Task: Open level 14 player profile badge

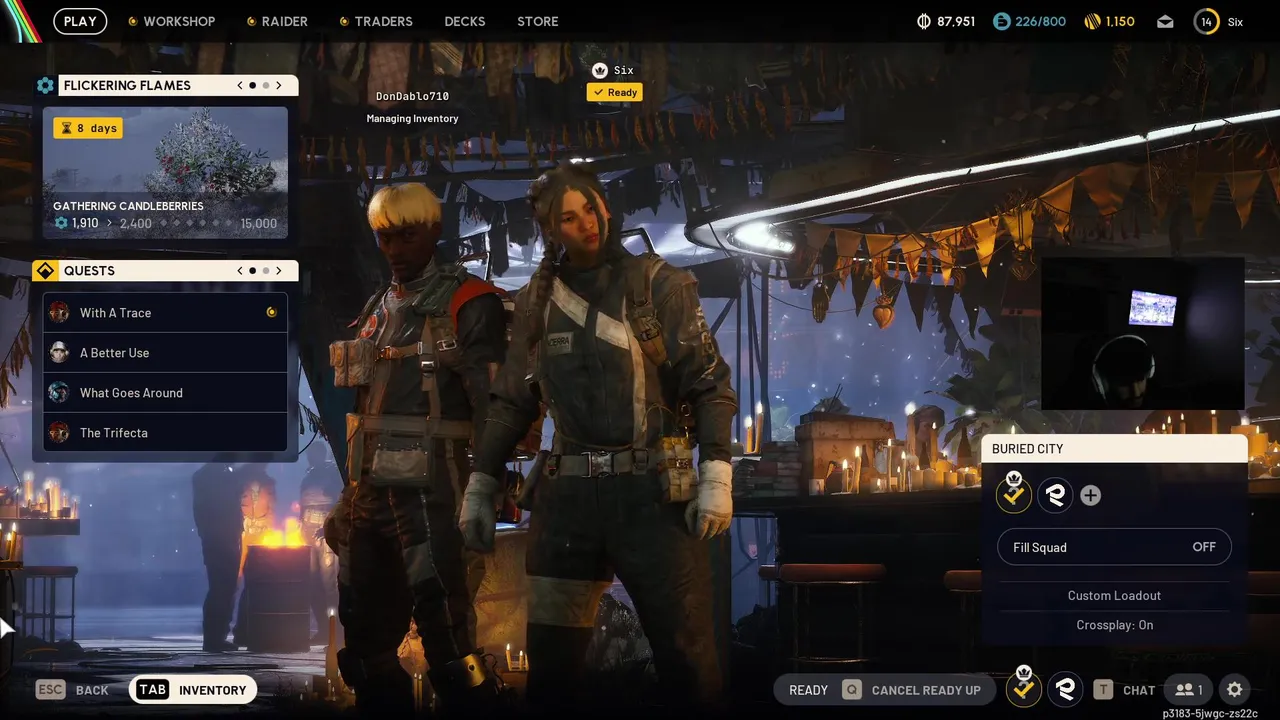Action: pyautogui.click(x=1207, y=21)
